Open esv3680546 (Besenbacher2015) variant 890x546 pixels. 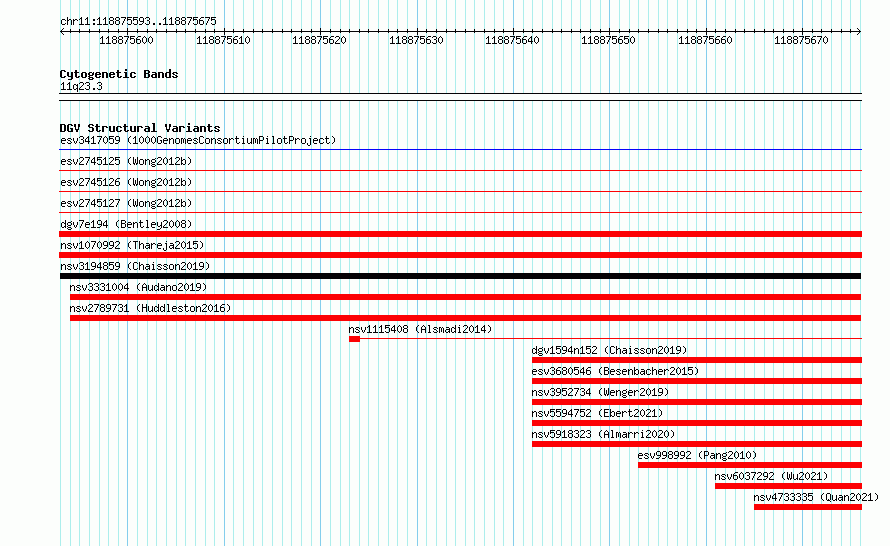pyautogui.click(x=615, y=371)
